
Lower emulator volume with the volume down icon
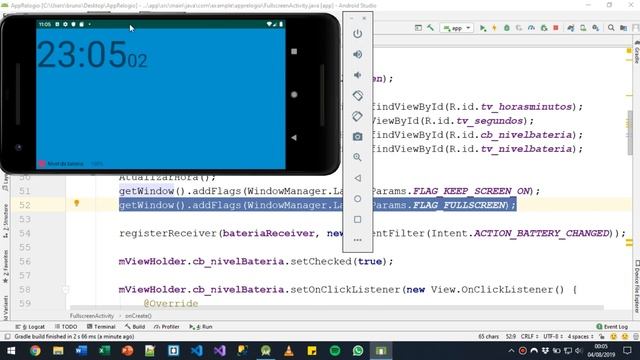(x=358, y=75)
